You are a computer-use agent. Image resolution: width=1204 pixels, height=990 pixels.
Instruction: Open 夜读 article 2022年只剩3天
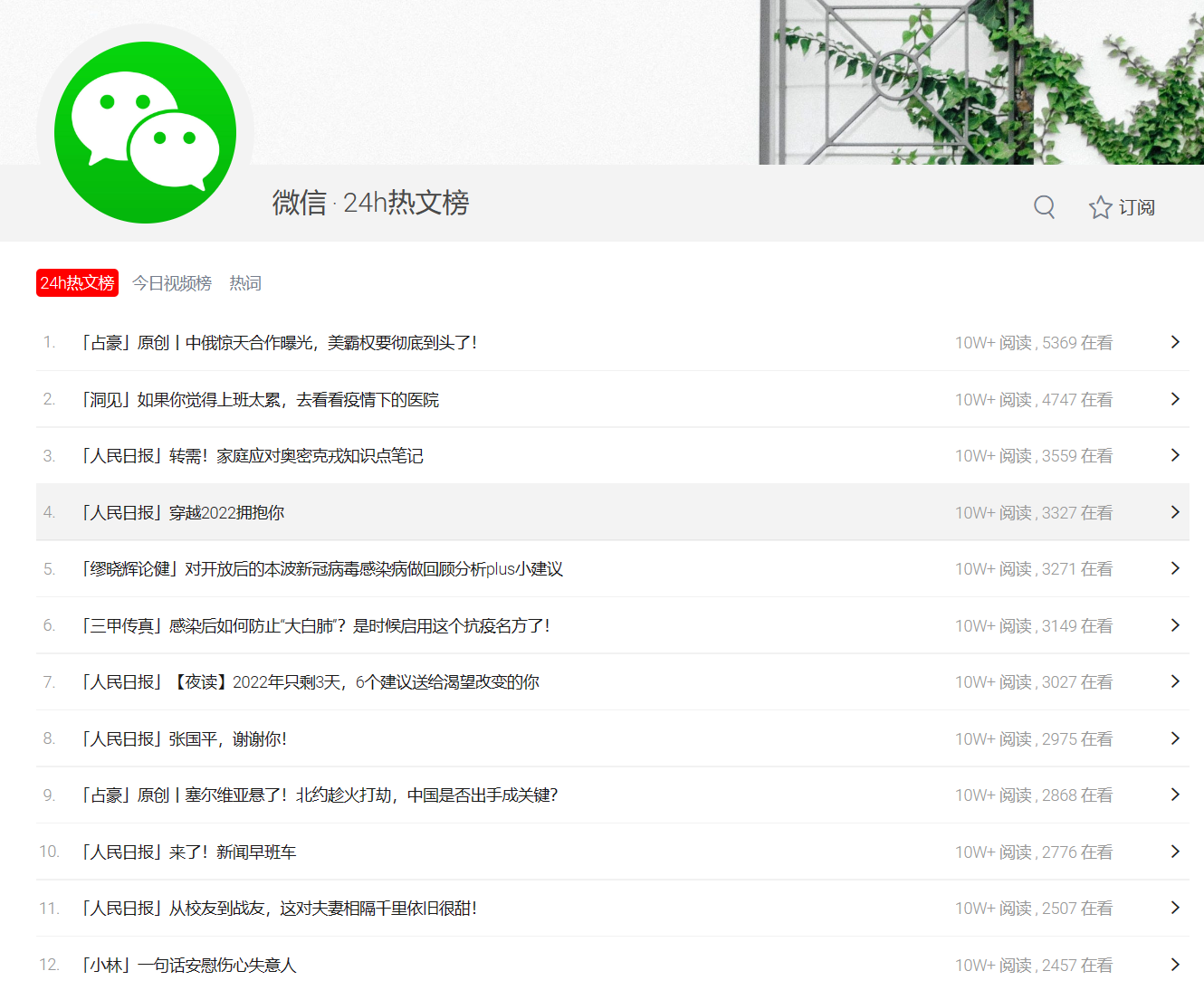(x=310, y=682)
